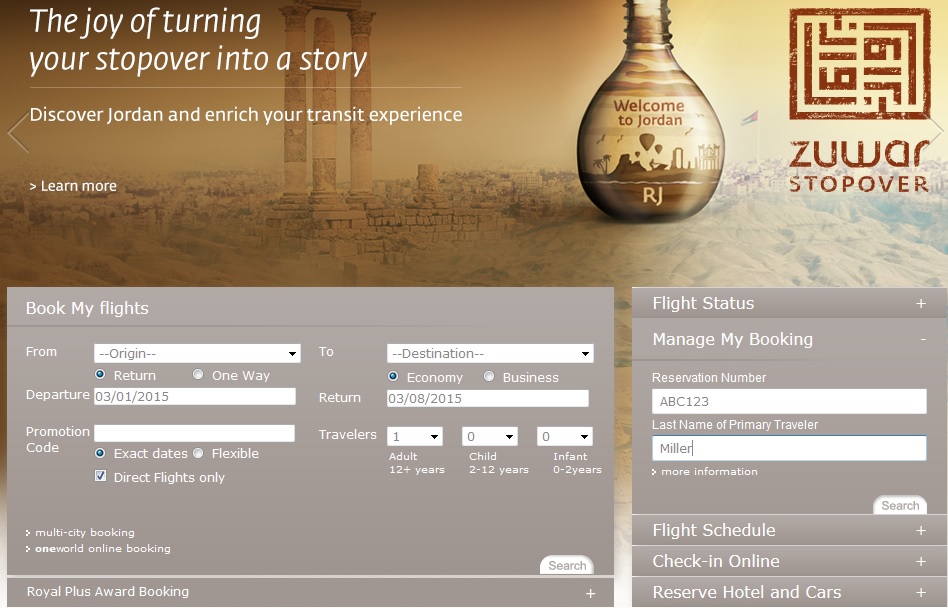Expand Flight Schedule plus icon
The width and height of the screenshot is (948, 608).
tap(920, 531)
